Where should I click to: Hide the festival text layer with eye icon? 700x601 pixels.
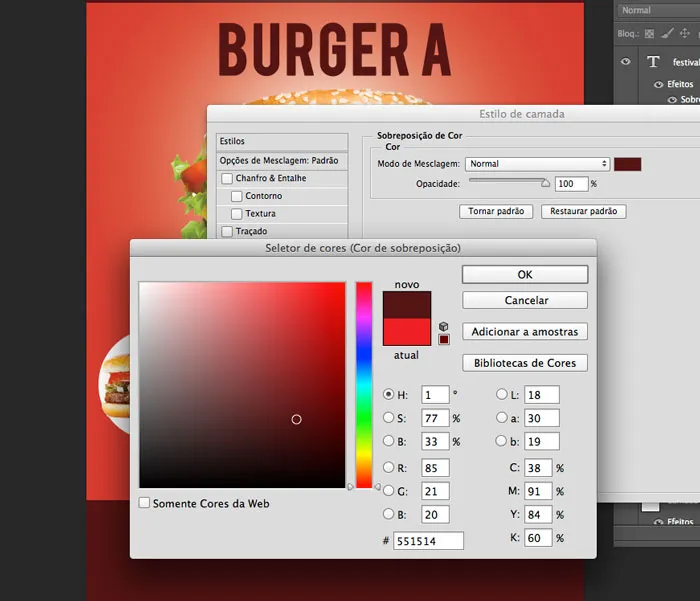[x=626, y=62]
